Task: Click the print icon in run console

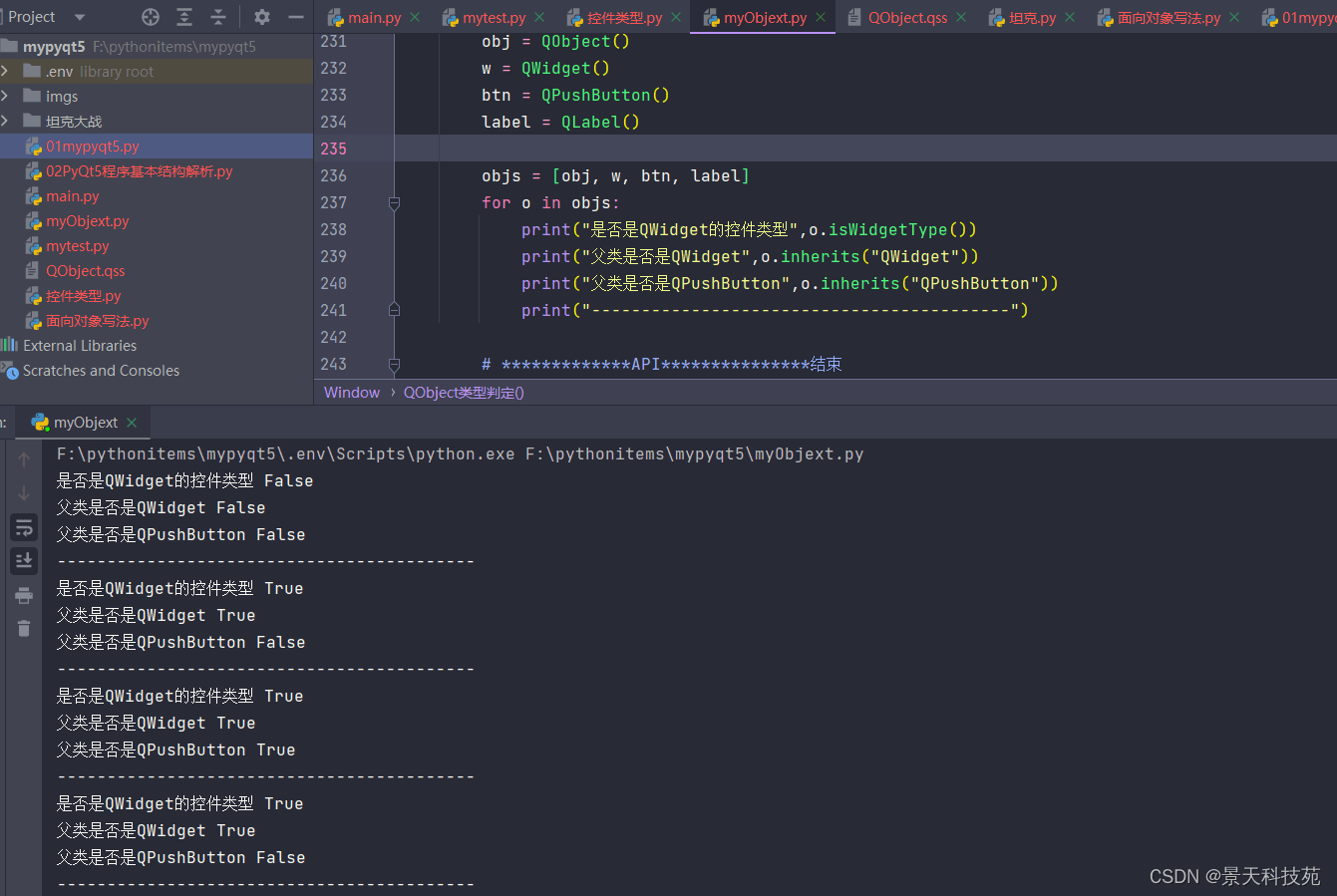Action: click(24, 596)
